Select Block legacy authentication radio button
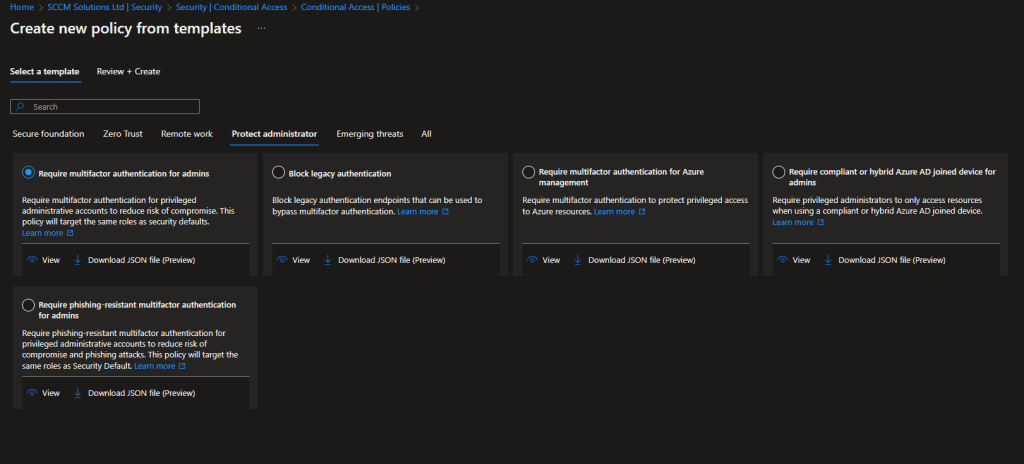Image resolution: width=1024 pixels, height=464 pixels. click(x=279, y=173)
